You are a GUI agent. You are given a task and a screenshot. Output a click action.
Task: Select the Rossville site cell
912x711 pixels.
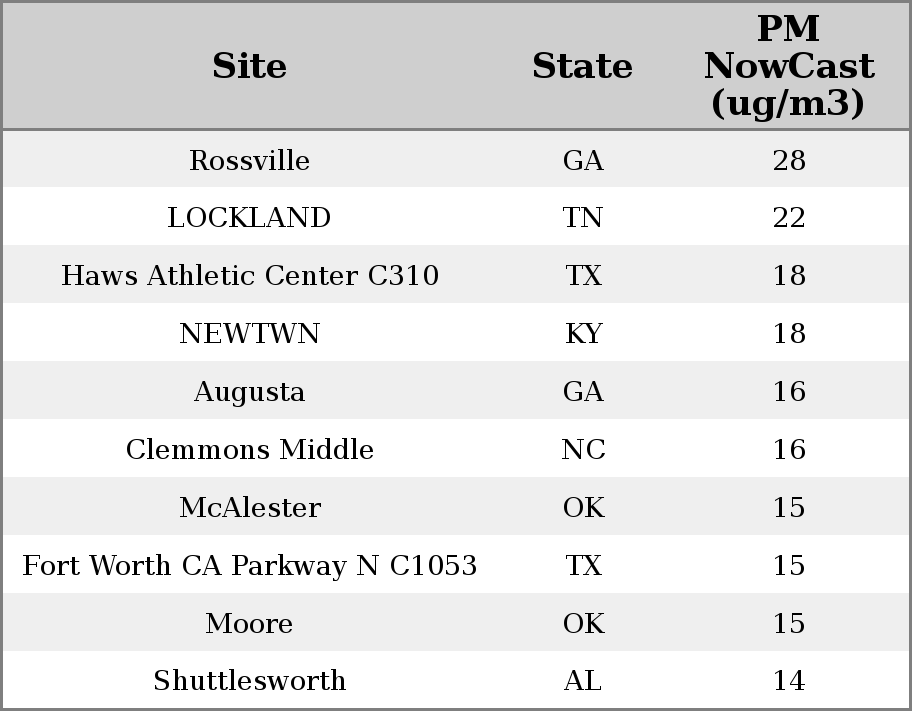point(250,160)
